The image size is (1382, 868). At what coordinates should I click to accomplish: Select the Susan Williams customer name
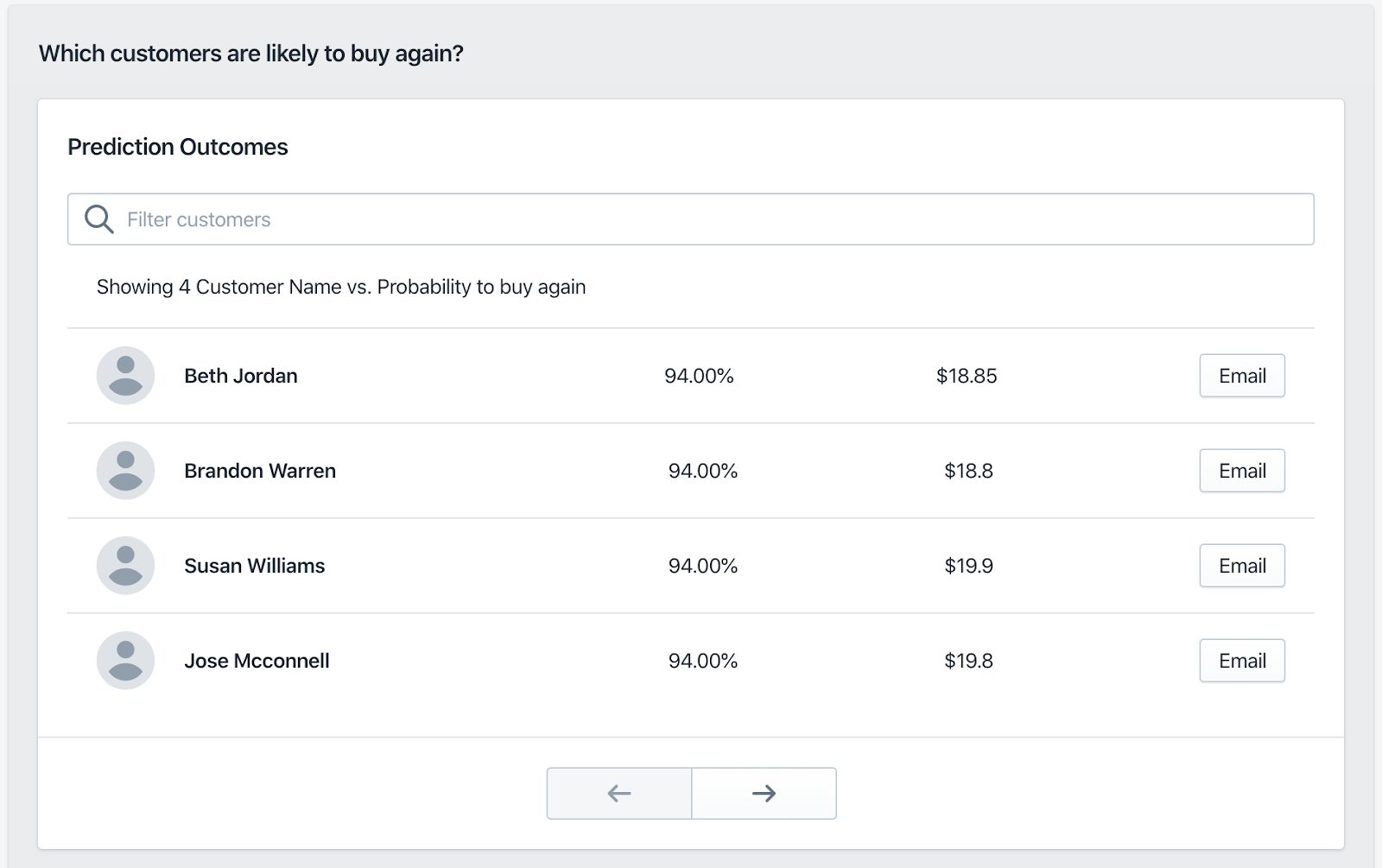click(x=255, y=566)
